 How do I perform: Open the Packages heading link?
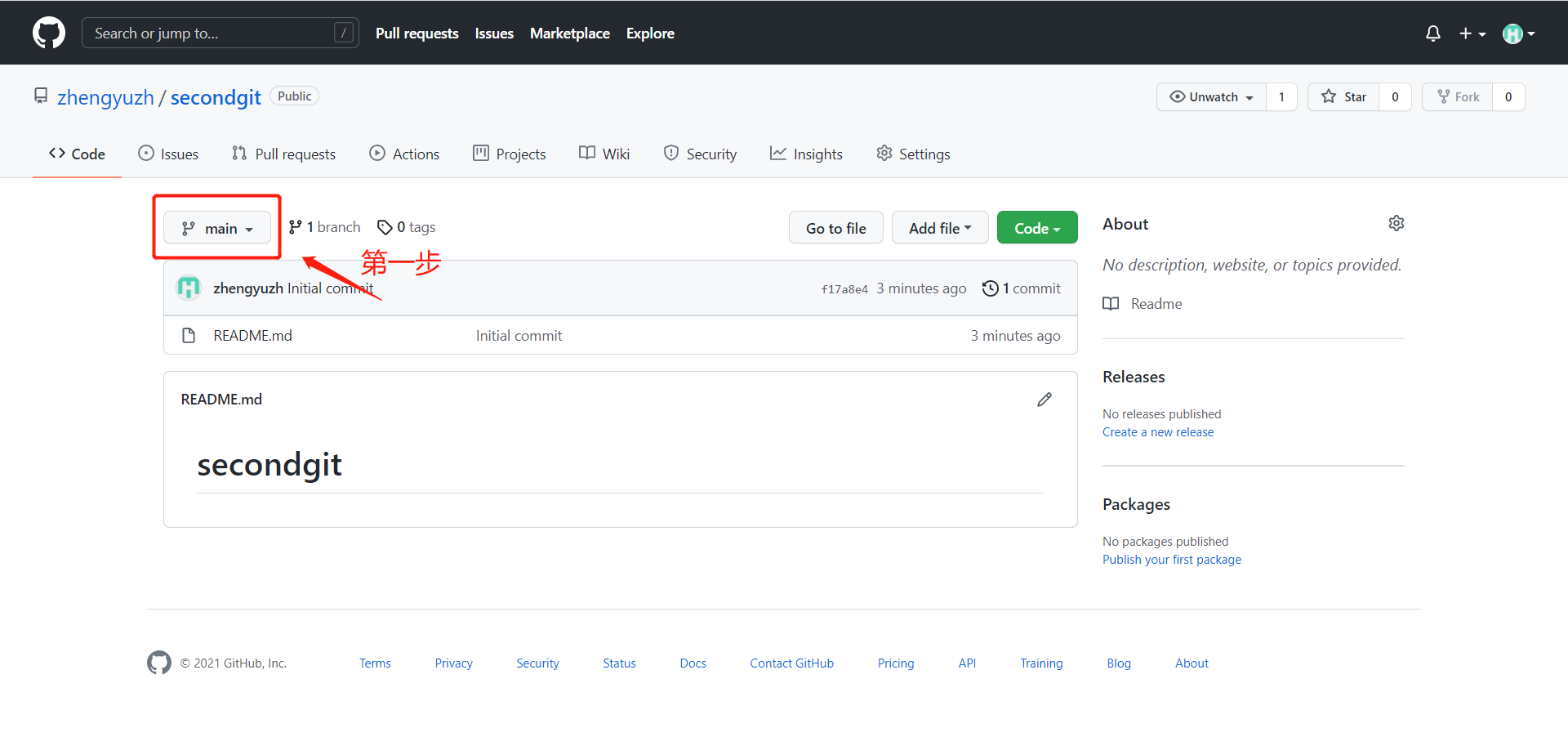coord(1136,504)
